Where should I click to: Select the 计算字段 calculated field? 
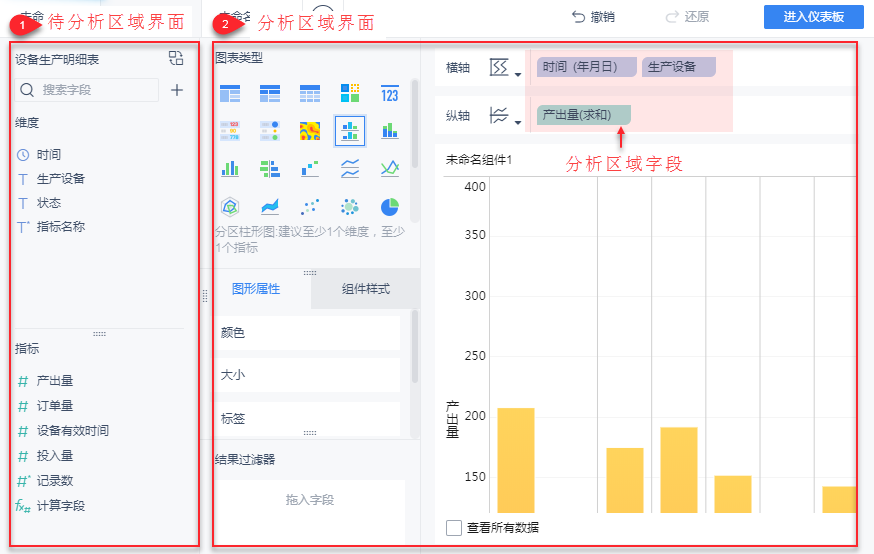point(61,506)
